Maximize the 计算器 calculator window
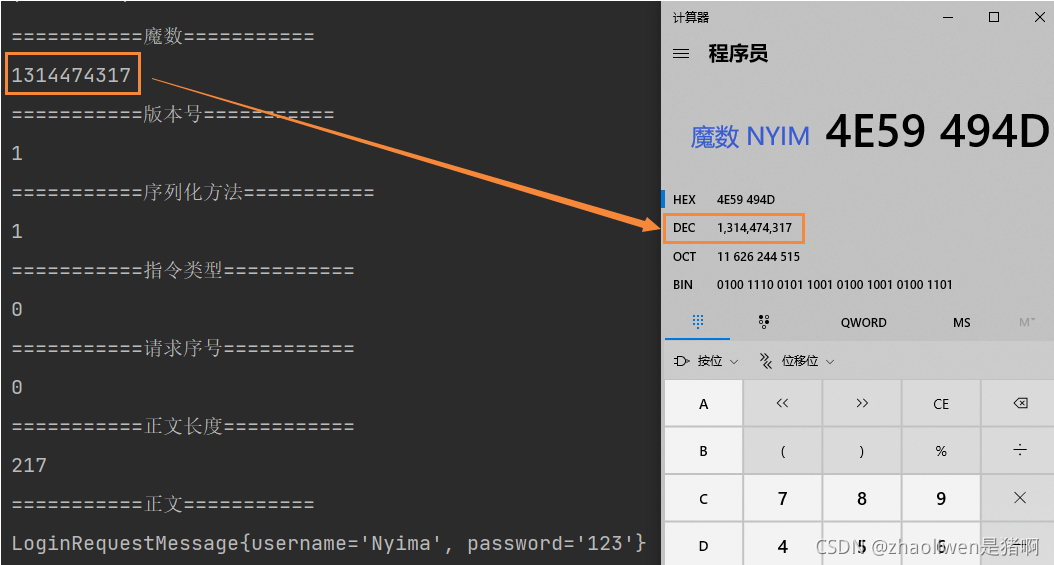 994,17
